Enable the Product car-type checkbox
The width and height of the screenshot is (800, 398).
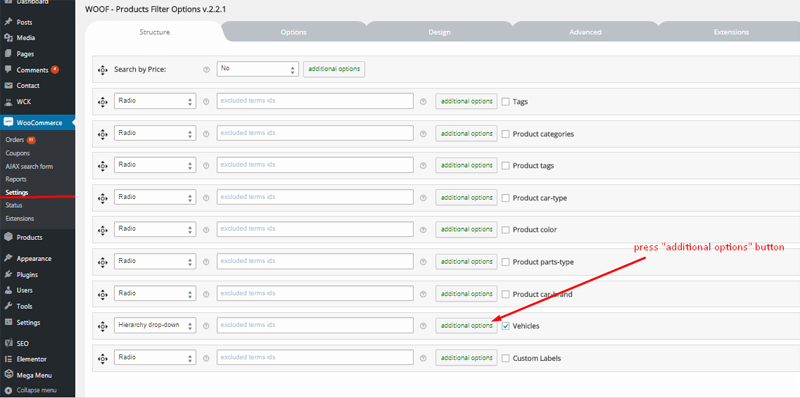[x=506, y=198]
